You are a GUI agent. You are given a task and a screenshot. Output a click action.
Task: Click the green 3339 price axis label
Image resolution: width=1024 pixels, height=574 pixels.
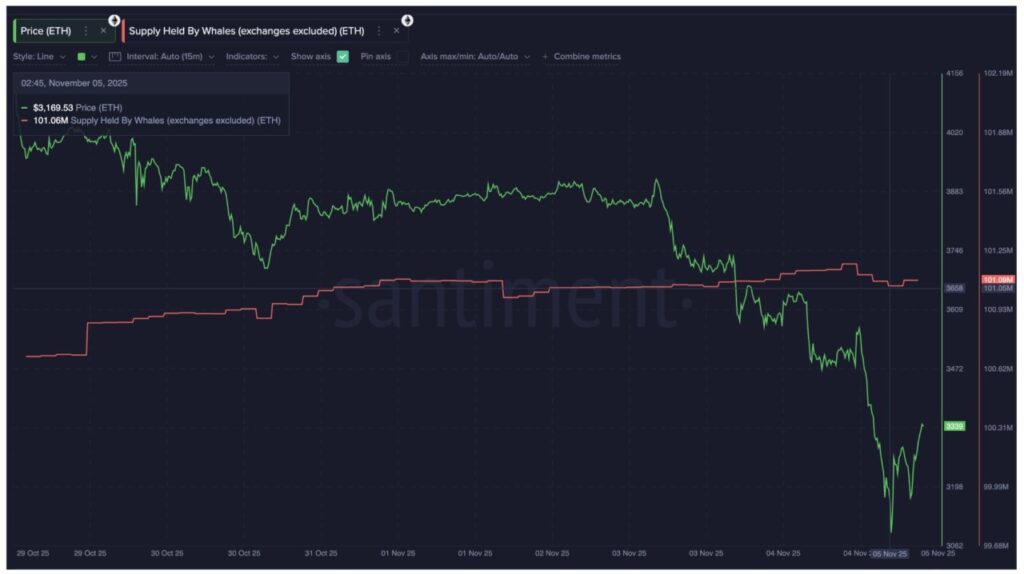(x=954, y=426)
